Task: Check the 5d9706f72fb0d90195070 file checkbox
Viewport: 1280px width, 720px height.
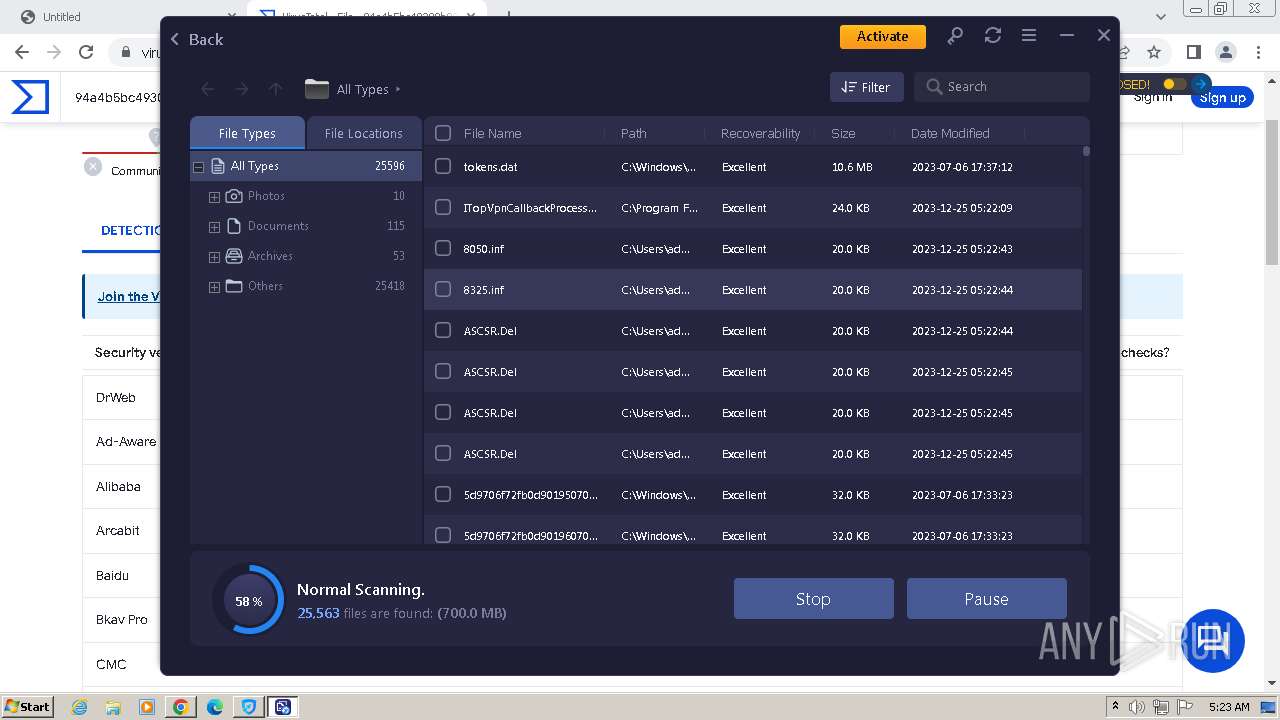Action: tap(443, 495)
